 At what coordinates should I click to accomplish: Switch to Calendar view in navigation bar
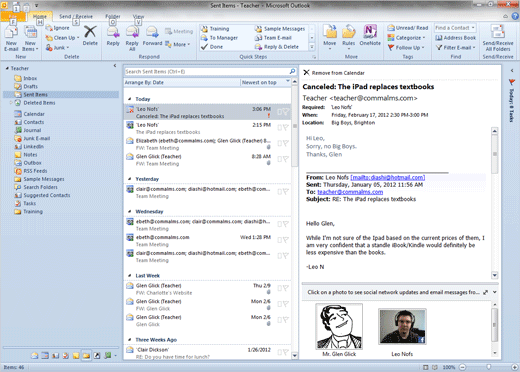(45, 356)
